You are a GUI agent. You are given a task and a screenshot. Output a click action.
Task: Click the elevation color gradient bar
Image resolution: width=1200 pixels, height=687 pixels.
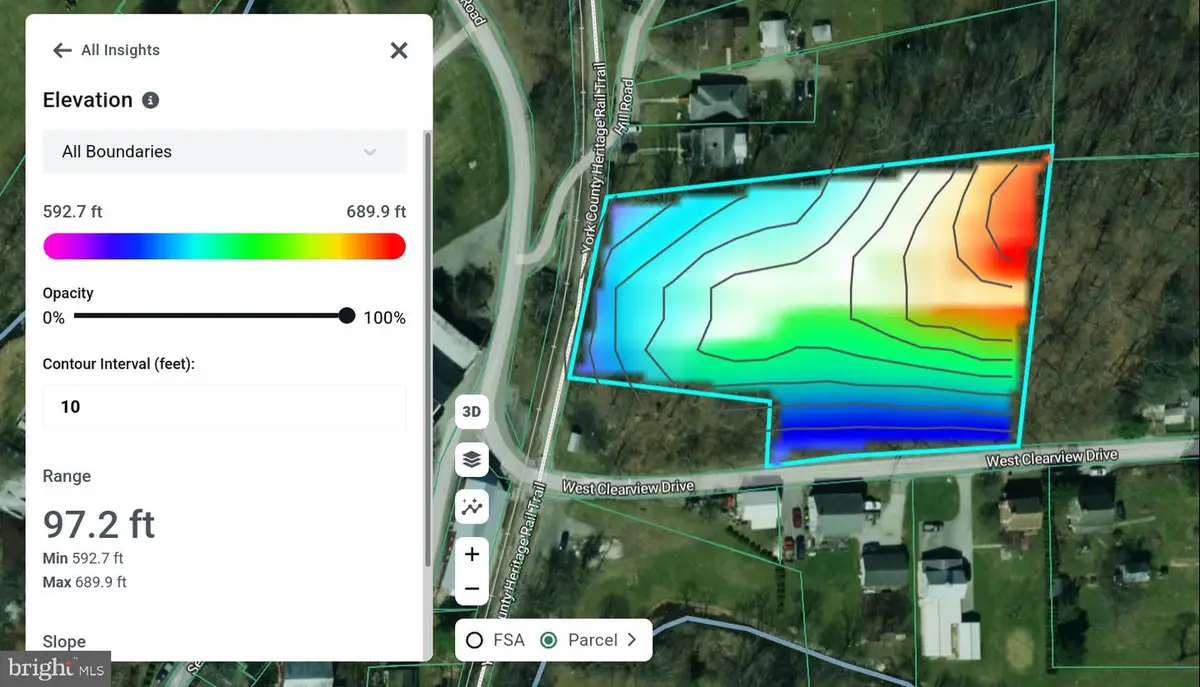224,246
